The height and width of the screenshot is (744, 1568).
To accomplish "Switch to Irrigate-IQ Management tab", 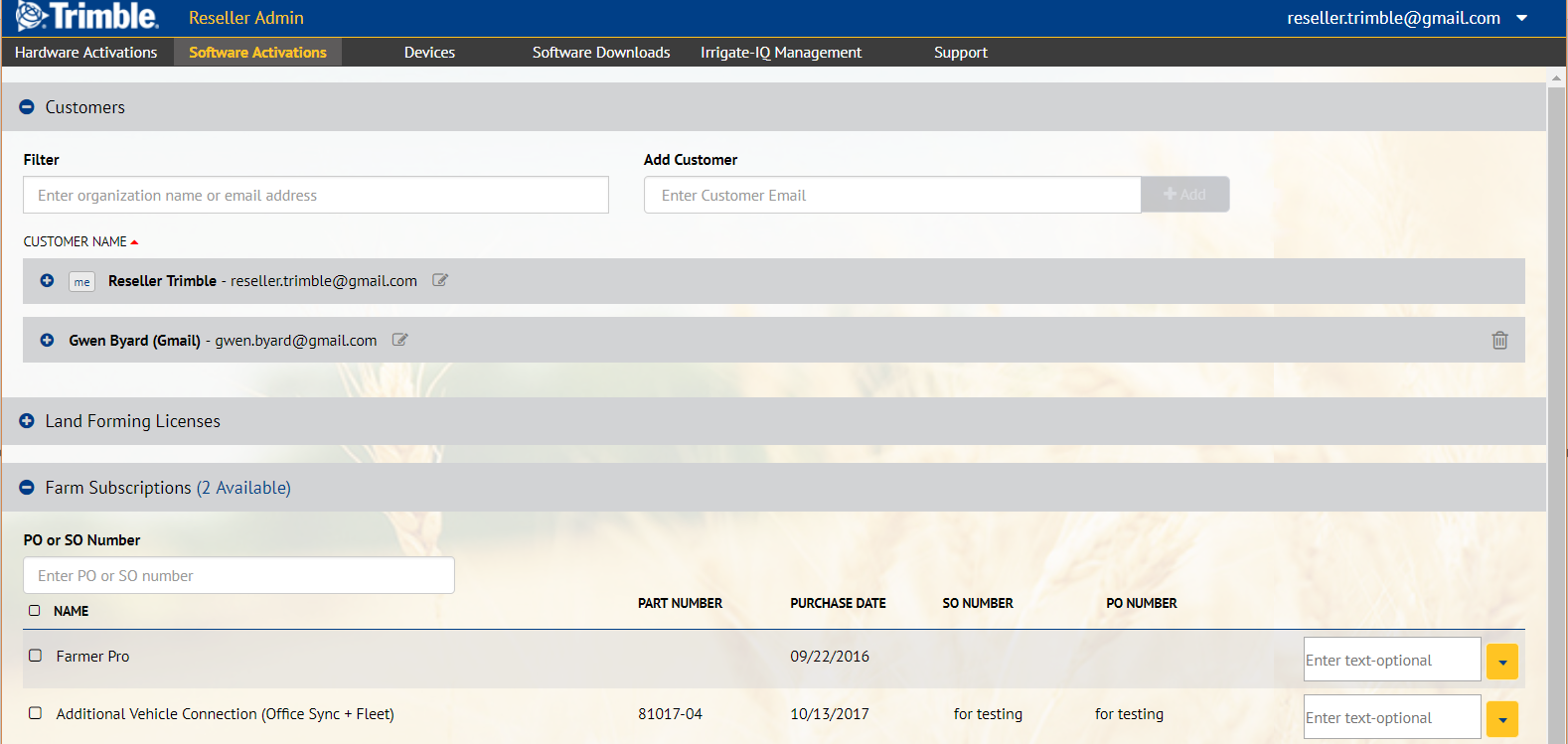I will point(781,53).
